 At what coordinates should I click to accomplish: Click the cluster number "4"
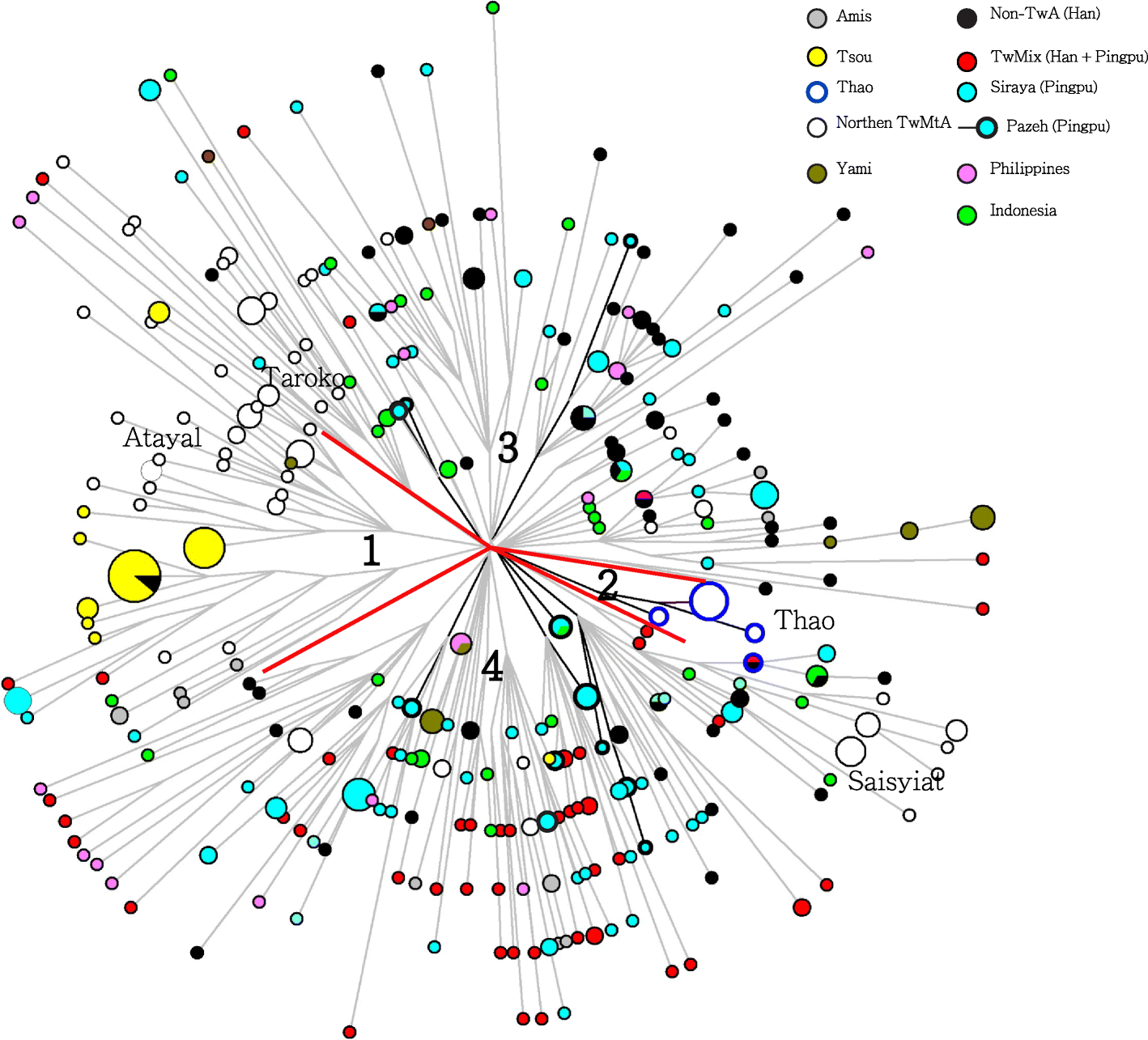click(492, 667)
